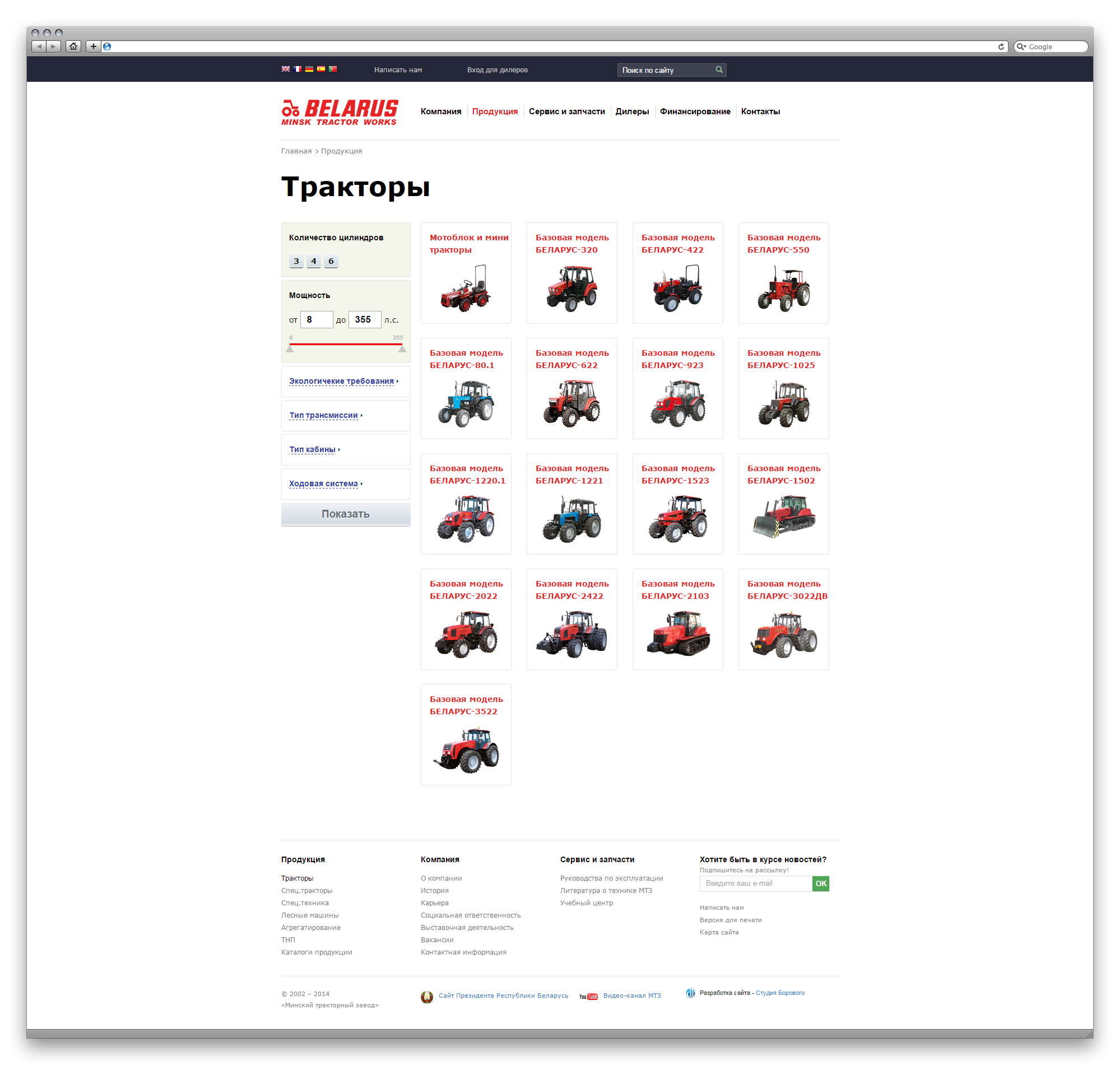Open Спец.тракторы footer link
The height and width of the screenshot is (1065, 1120).
[306, 890]
